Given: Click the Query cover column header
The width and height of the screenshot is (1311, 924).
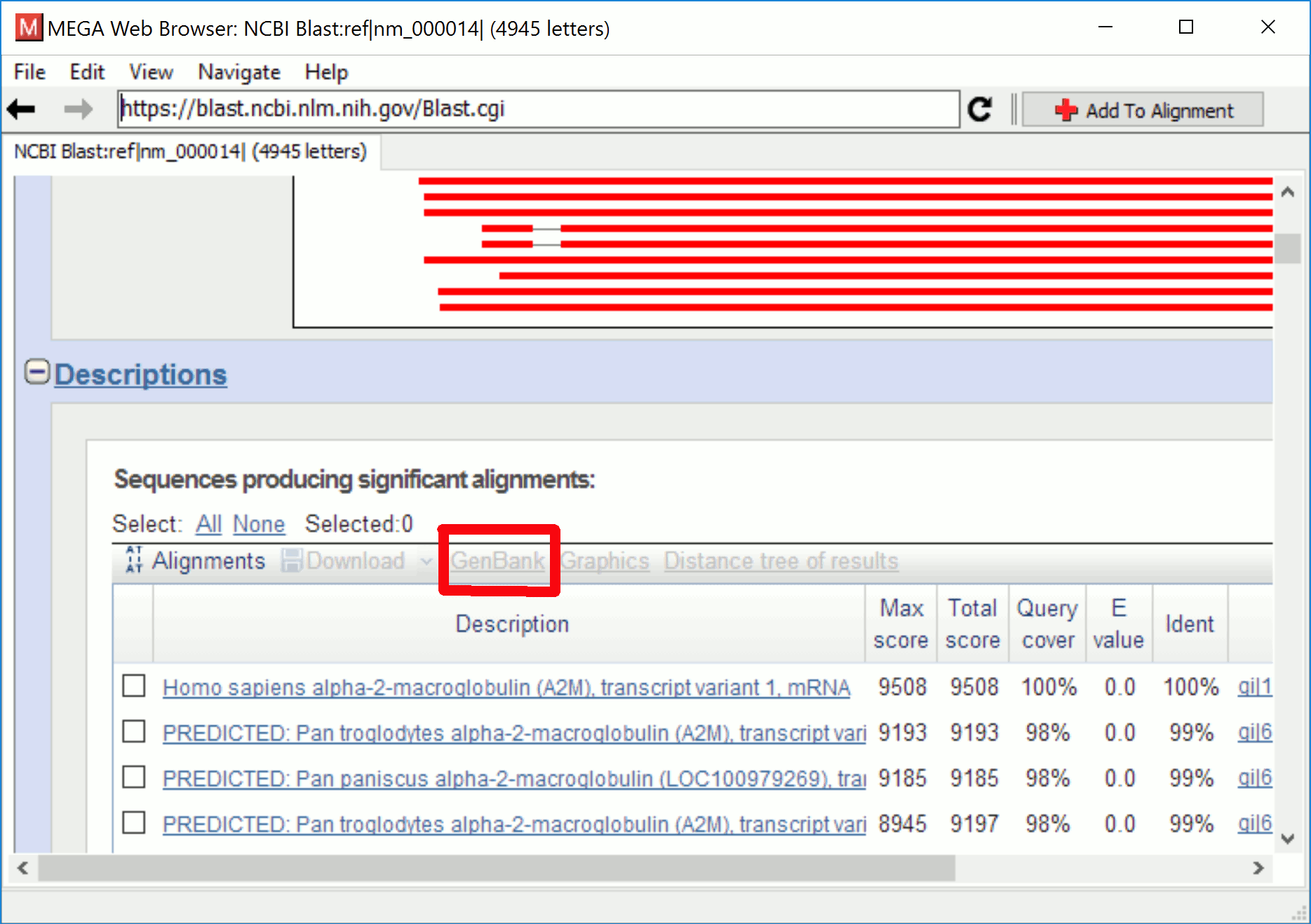Looking at the screenshot, I should click(x=1047, y=624).
